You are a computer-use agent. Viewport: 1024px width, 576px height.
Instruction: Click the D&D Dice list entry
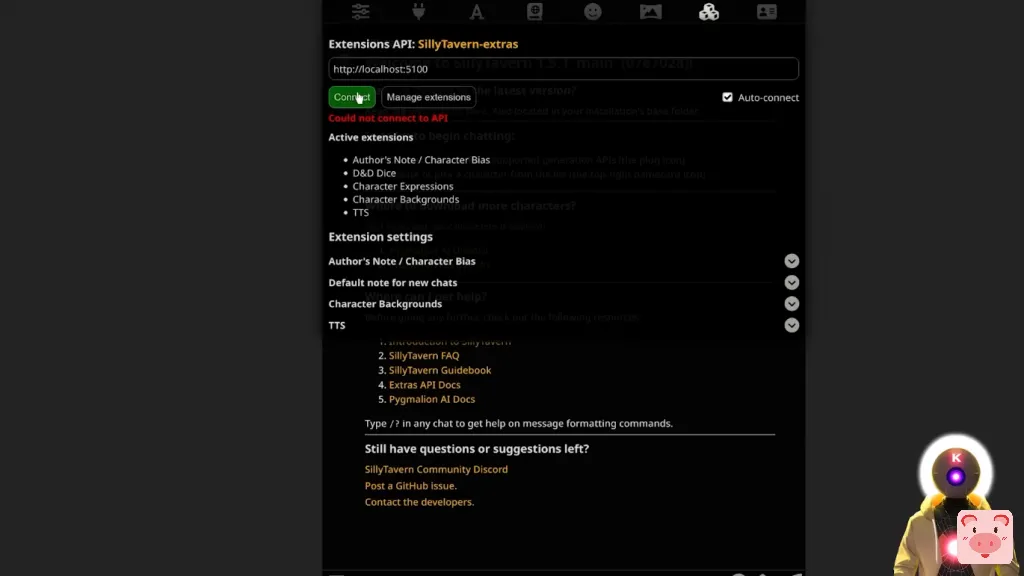pos(374,173)
